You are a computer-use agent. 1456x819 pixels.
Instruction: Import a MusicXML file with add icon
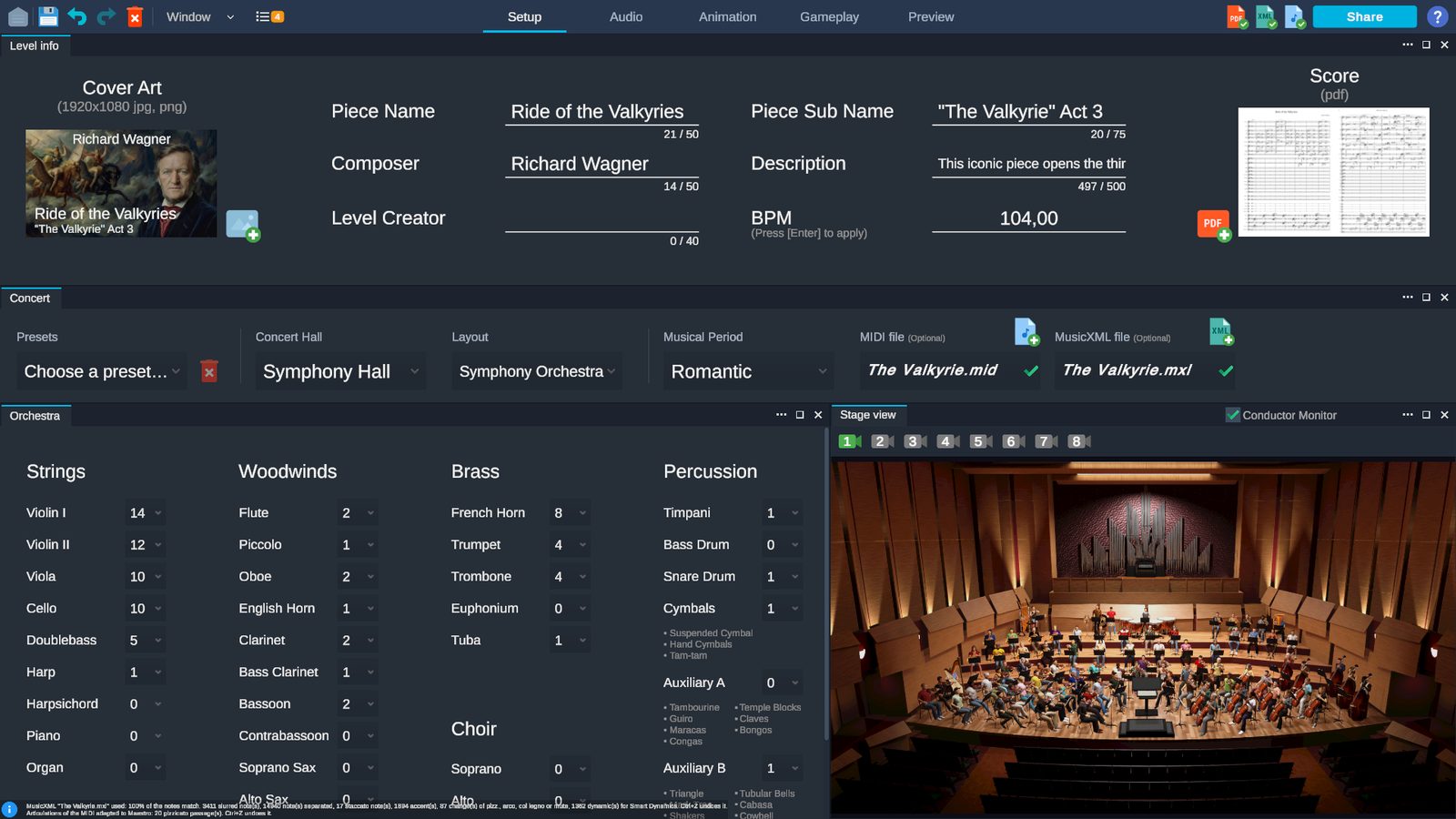1221,331
